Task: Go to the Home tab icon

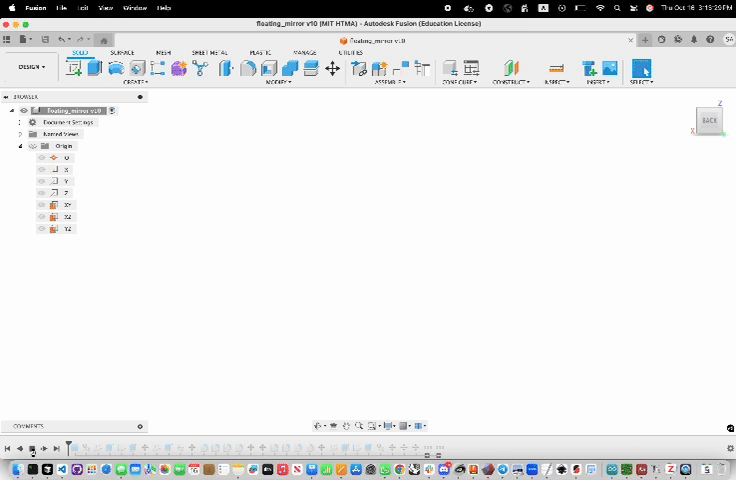Action: click(104, 40)
